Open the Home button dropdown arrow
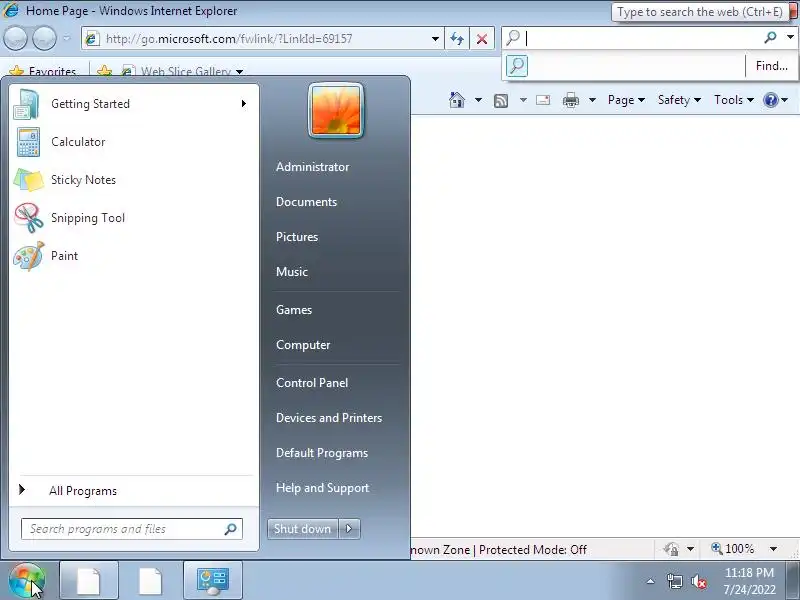This screenshot has width=800, height=600. click(478, 100)
